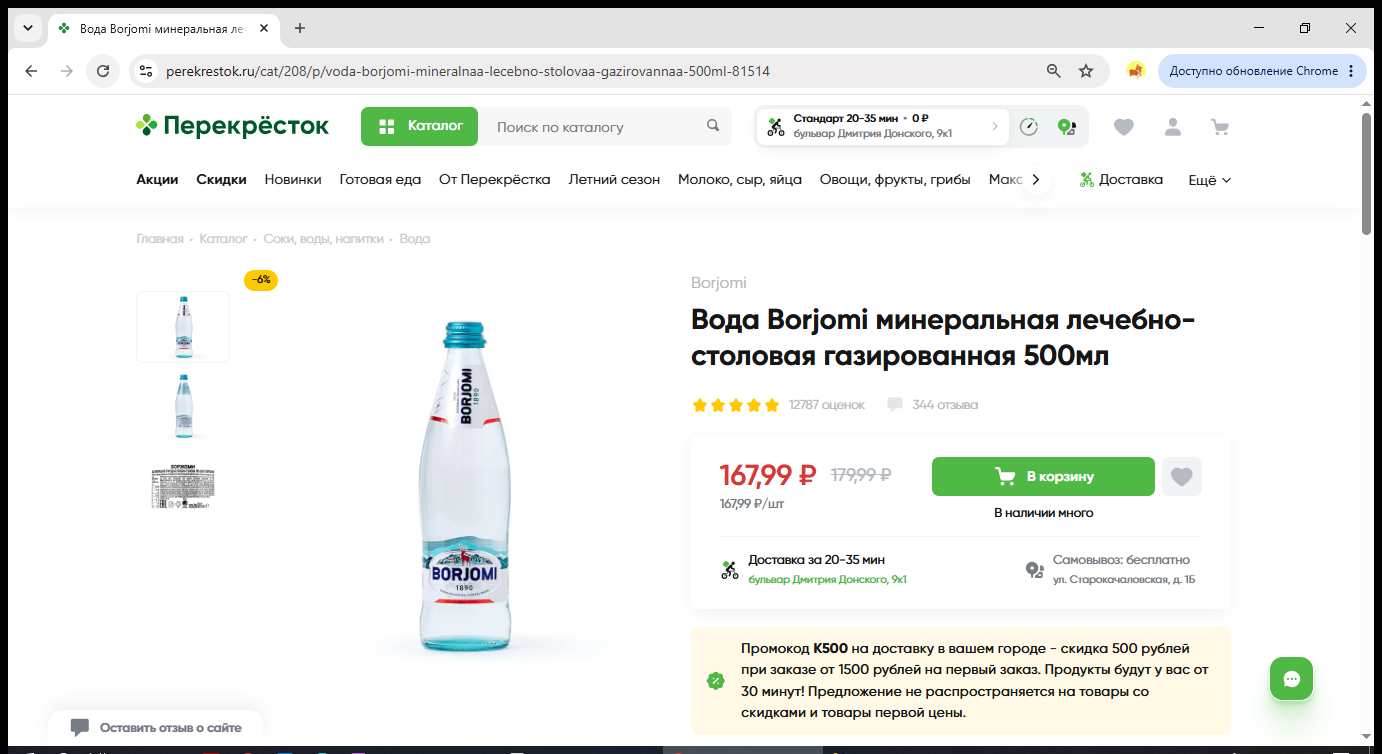Open the shopping cart icon in header
Viewport: 1382px width, 754px height.
click(1219, 127)
